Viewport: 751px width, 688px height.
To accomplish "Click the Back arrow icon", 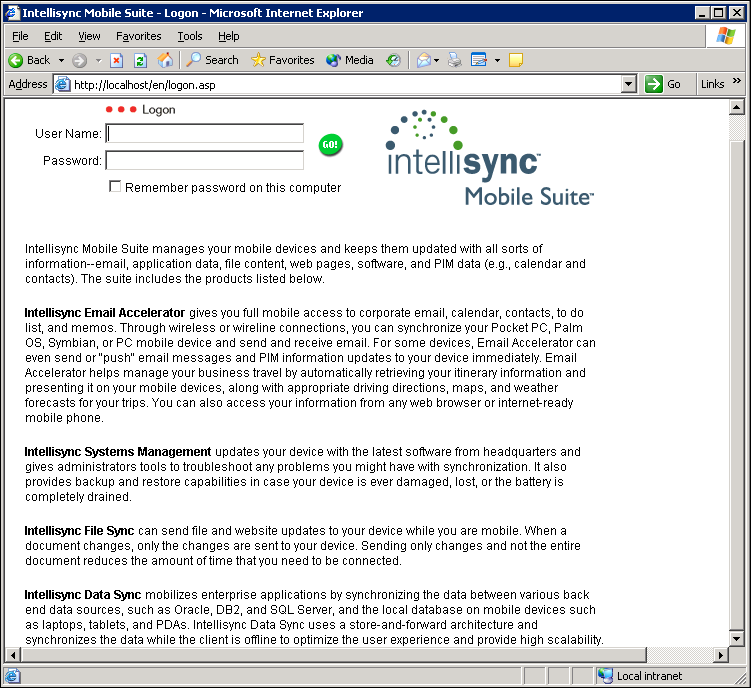I will tap(15, 60).
